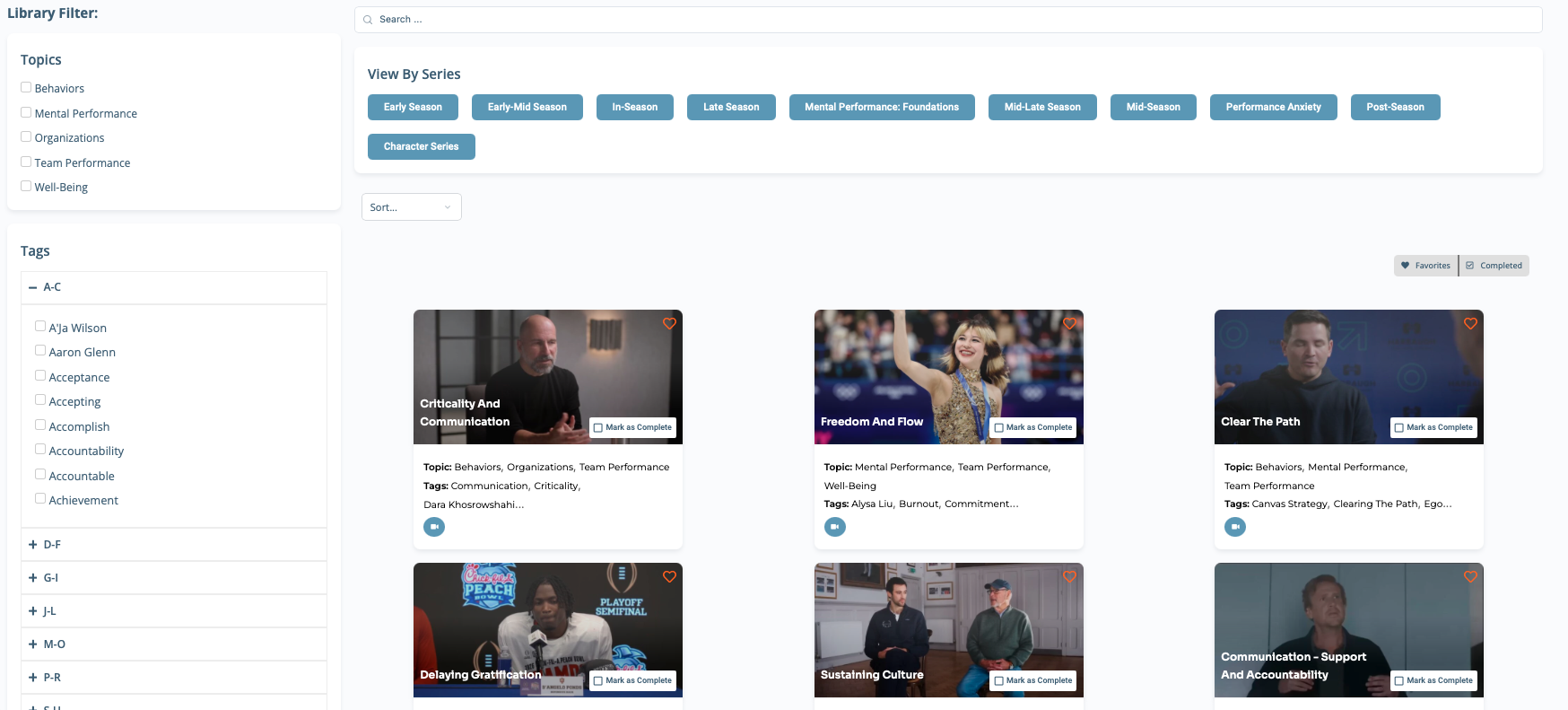Tick the Team Performance topic checkbox
This screenshot has height=710, width=1568.
pyautogui.click(x=26, y=162)
